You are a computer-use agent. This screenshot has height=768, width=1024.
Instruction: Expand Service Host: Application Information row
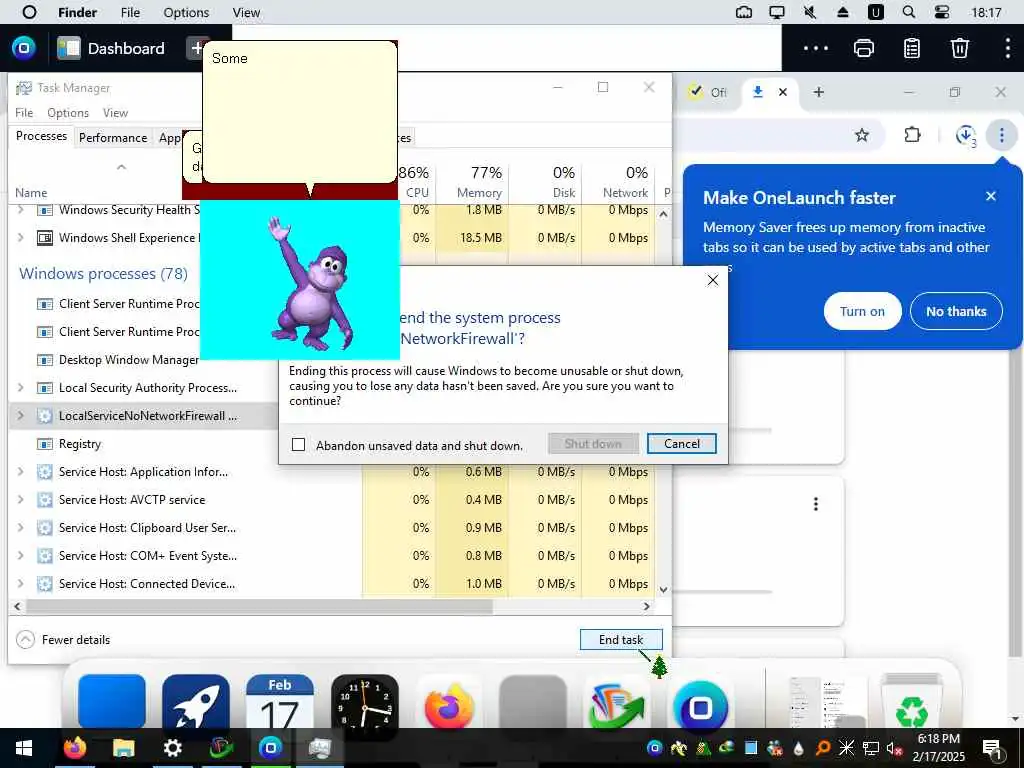[20, 472]
